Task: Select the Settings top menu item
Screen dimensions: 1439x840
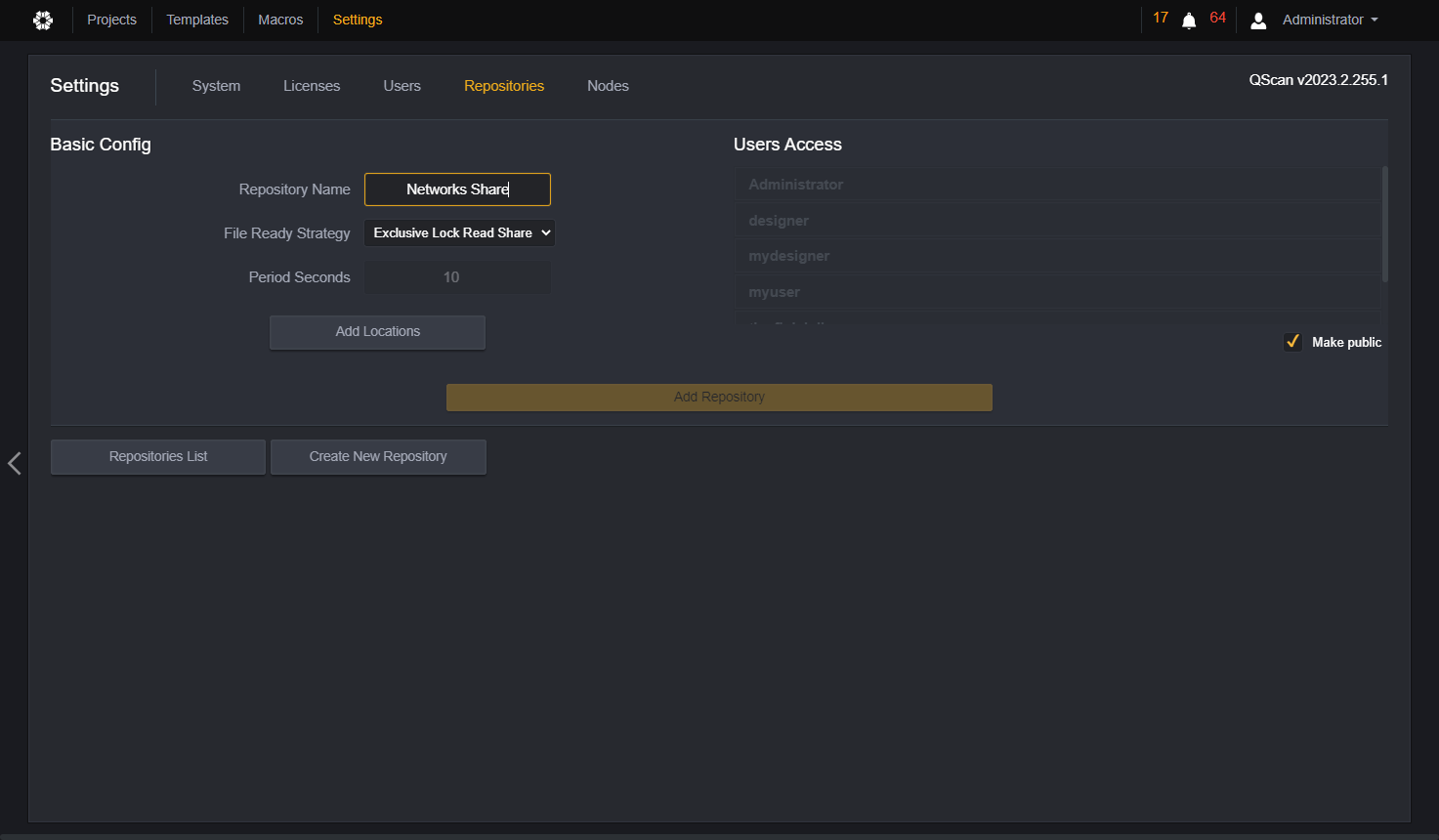Action: pos(358,20)
